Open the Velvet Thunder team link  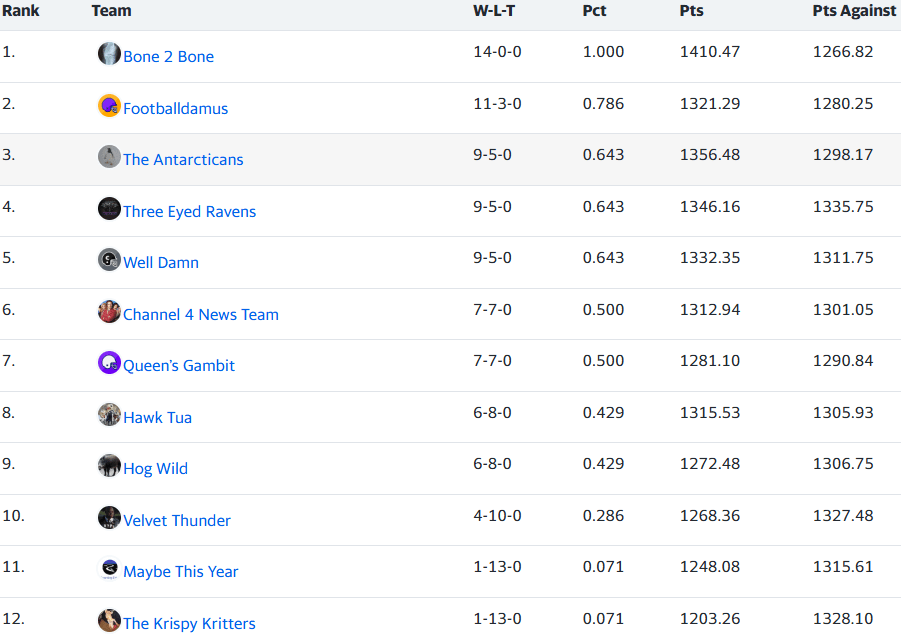pos(177,521)
